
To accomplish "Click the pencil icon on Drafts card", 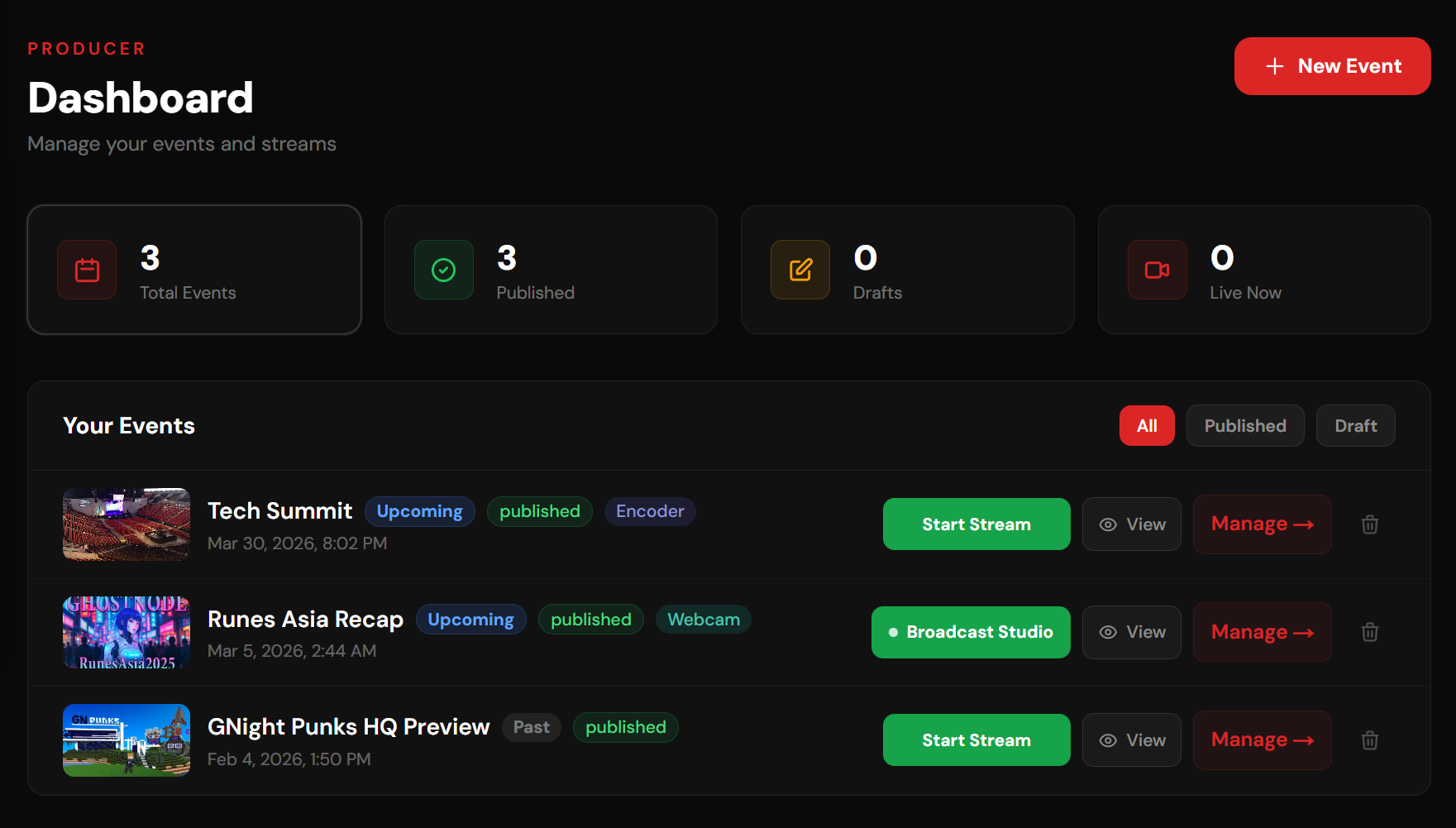I will point(800,269).
